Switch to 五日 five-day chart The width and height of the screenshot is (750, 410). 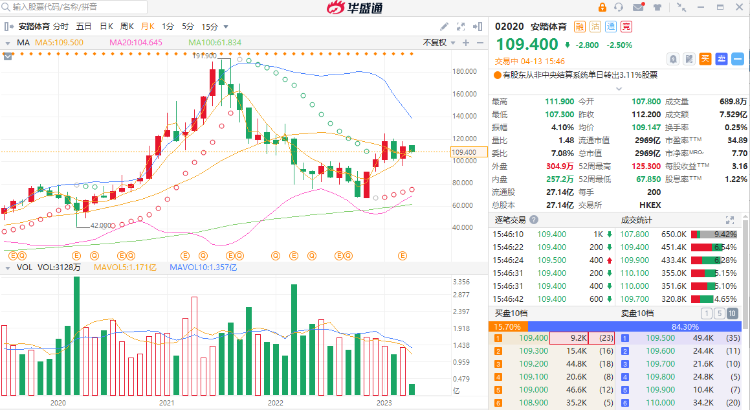(84, 27)
